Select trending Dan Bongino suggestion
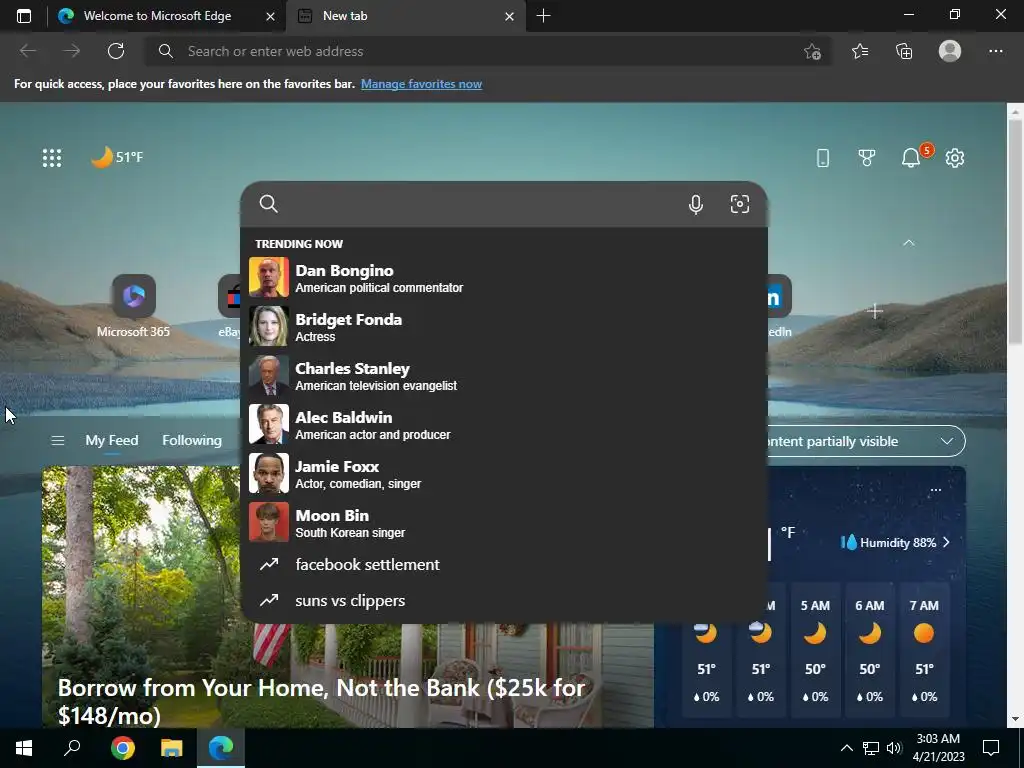Image resolution: width=1024 pixels, height=768 pixels. (504, 278)
